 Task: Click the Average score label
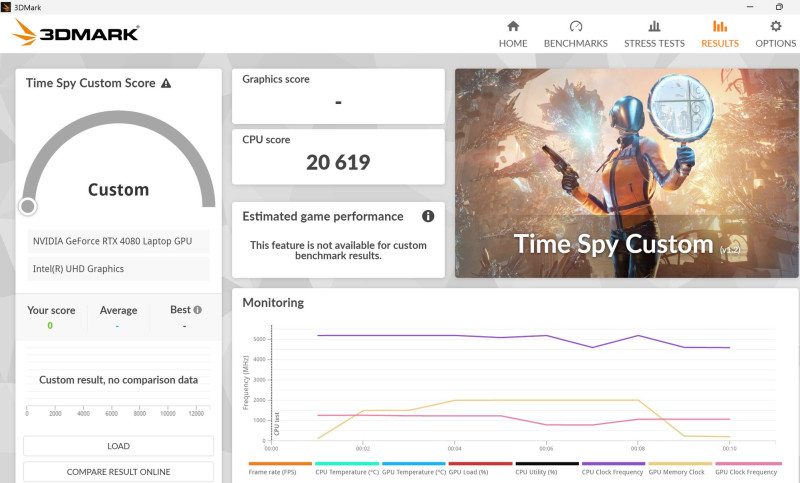point(118,310)
